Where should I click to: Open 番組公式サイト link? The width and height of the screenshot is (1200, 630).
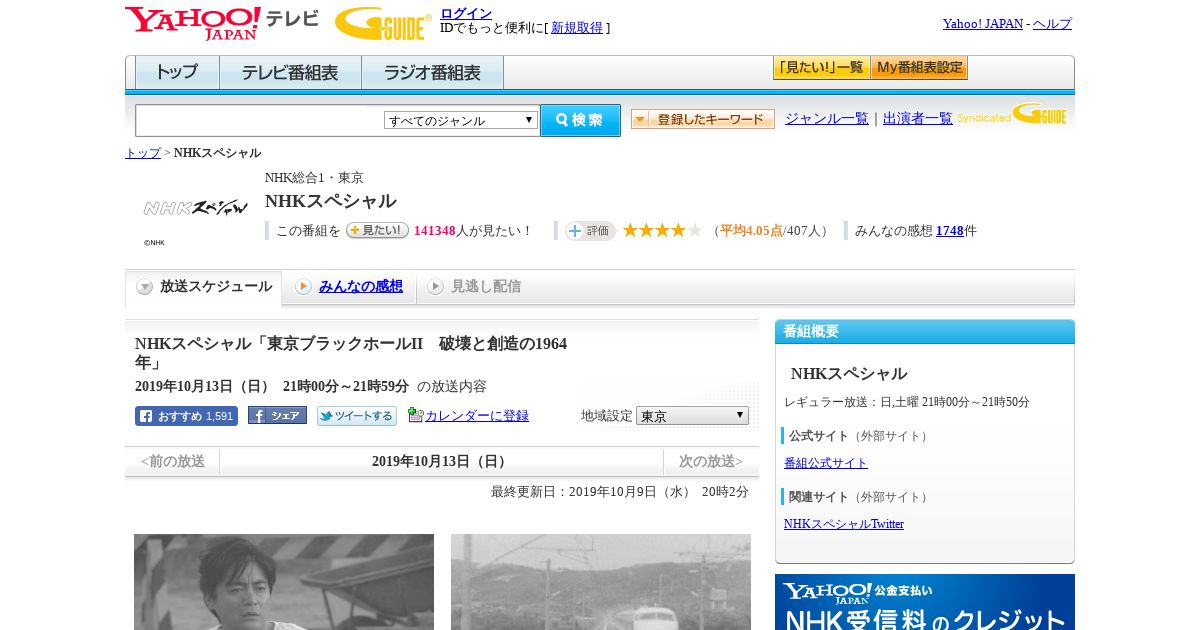point(826,463)
